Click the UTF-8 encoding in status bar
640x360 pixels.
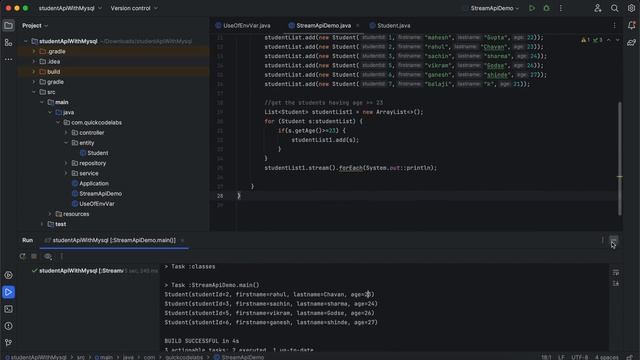tap(580, 357)
